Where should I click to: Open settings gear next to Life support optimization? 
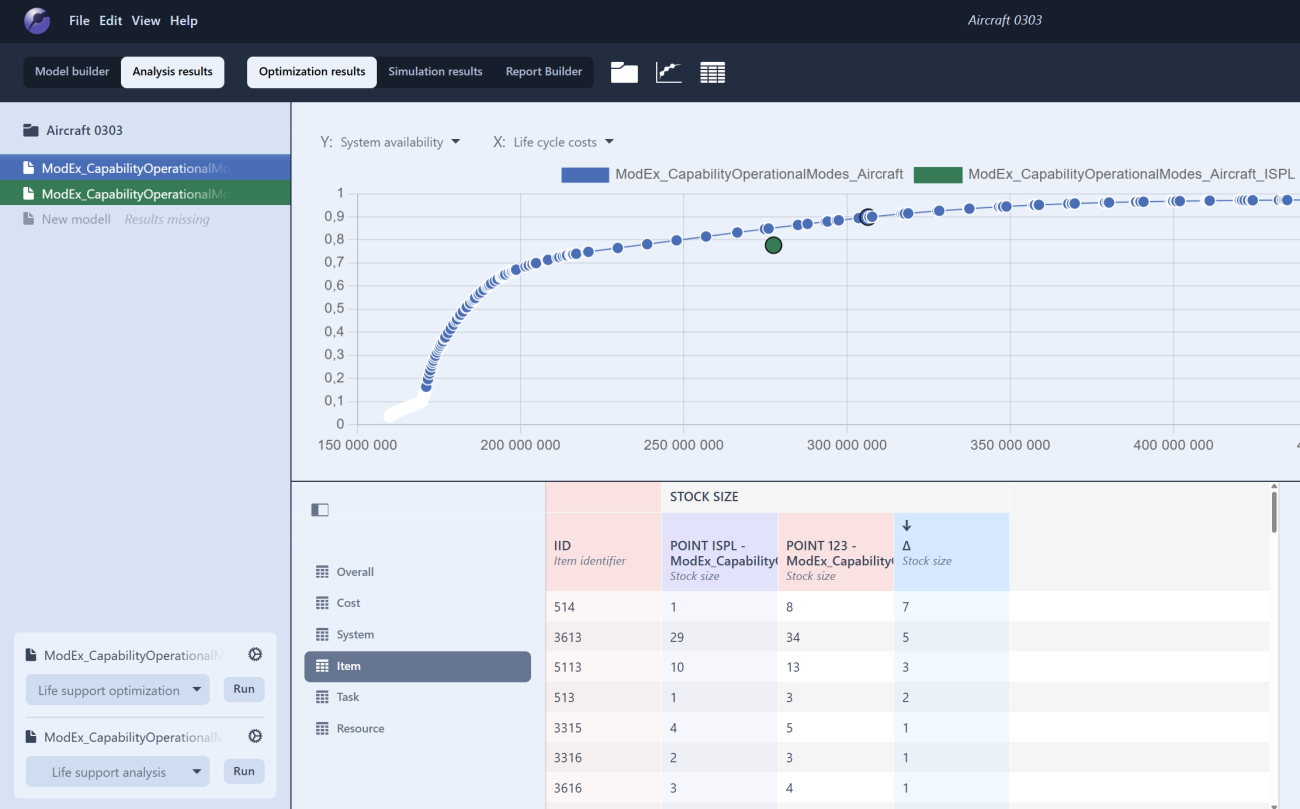click(255, 654)
